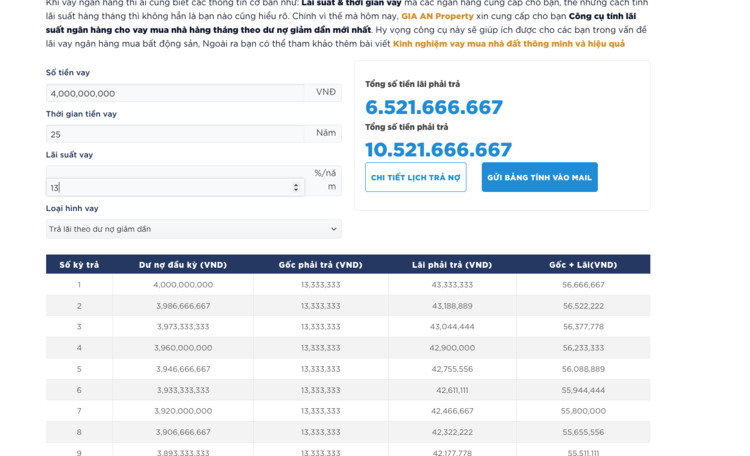Select cell 3,933,333,333 in the table
The image size is (750, 456).
click(x=183, y=390)
